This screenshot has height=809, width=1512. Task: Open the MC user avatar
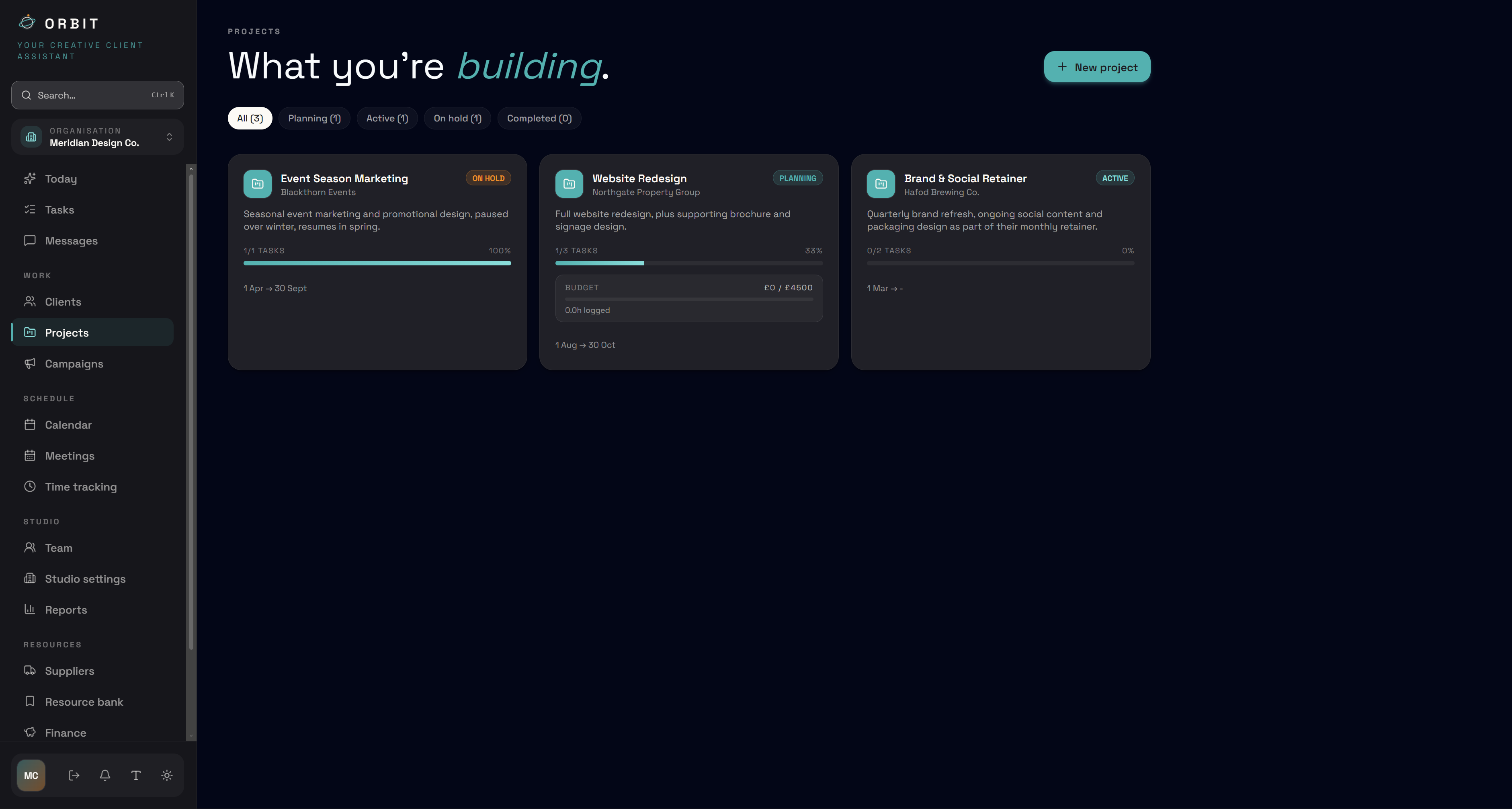pos(31,776)
